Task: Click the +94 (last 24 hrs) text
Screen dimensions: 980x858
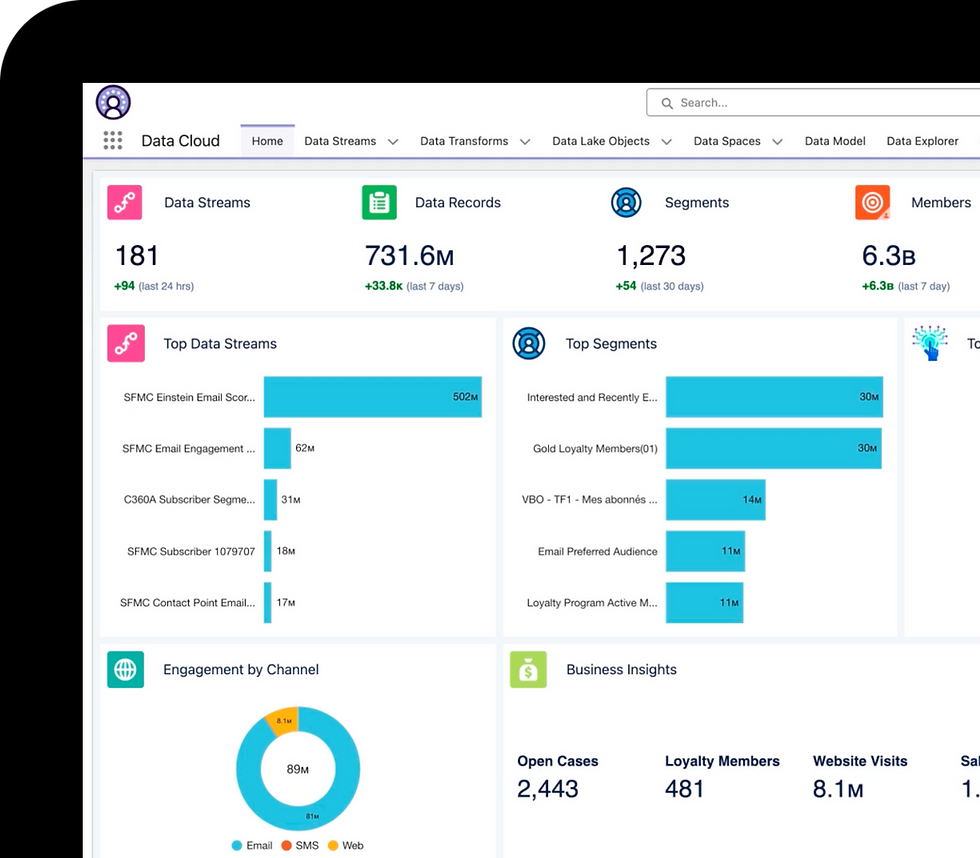Action: [x=154, y=286]
